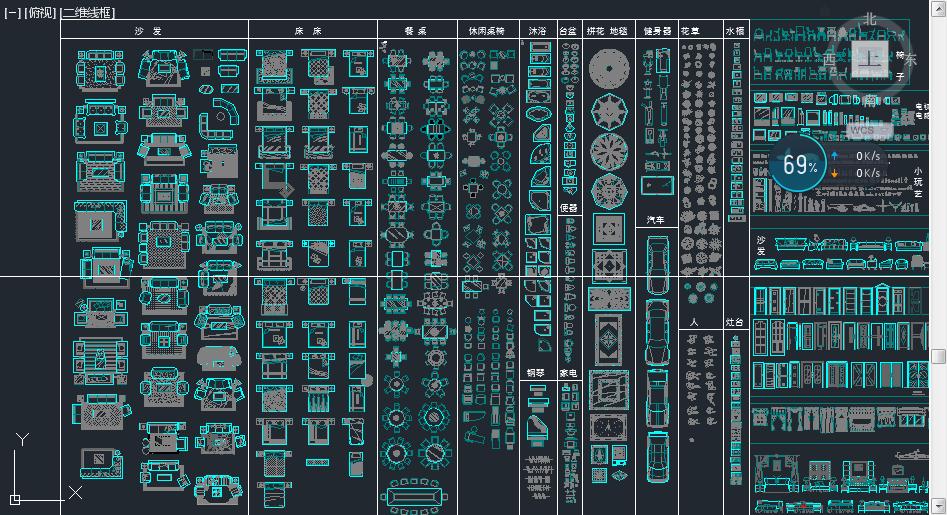Click the vertical scrollbar thumb
This screenshot has width=947, height=515.
(938, 356)
